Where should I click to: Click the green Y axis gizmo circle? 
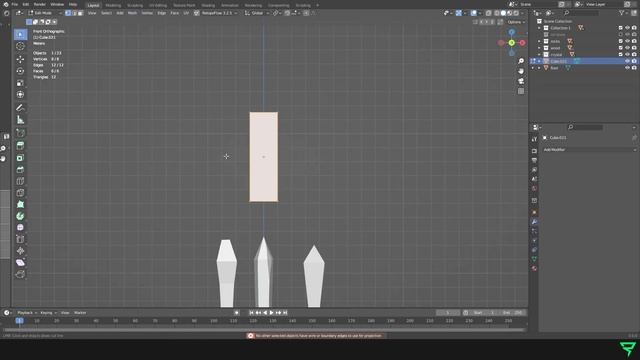pos(511,43)
